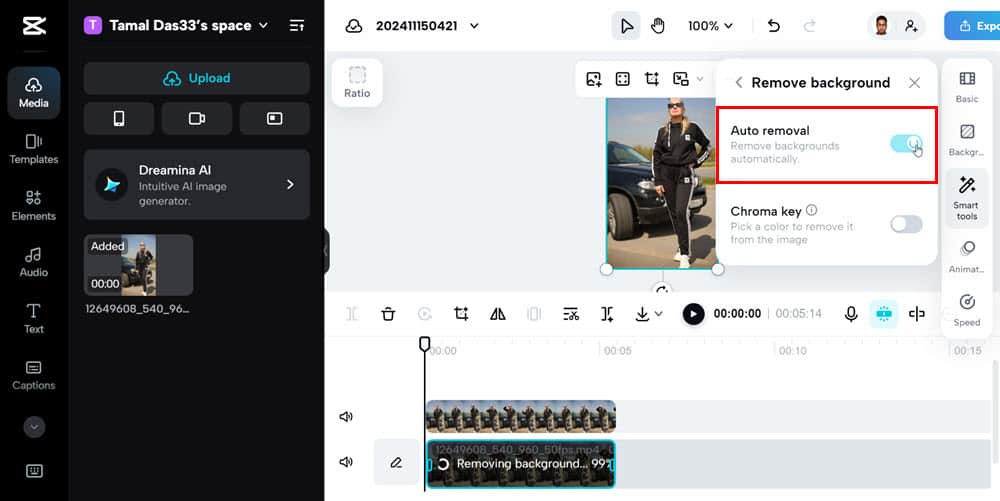Image resolution: width=1000 pixels, height=501 pixels.
Task: Collapse the media panel handle
Action: (x=326, y=251)
